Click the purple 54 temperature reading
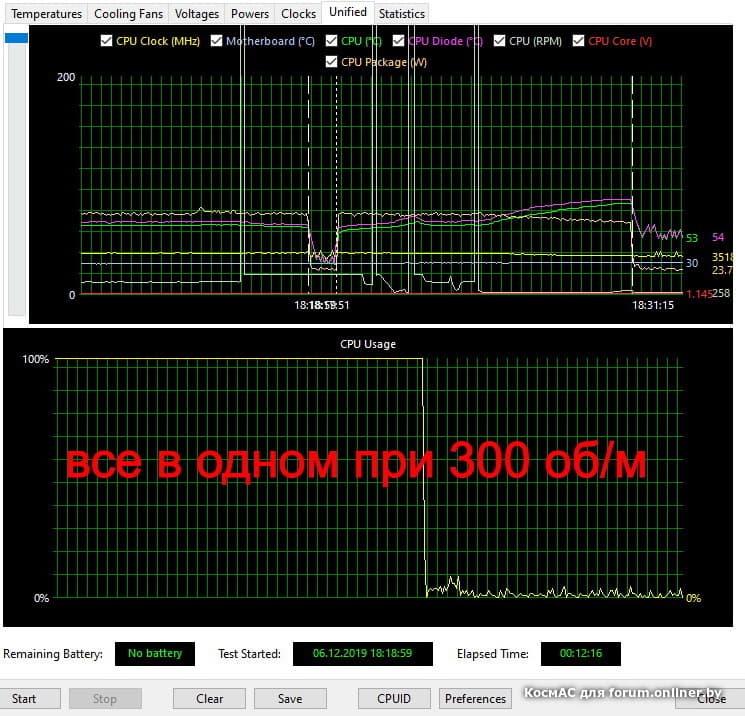The height and width of the screenshot is (716, 745). (x=718, y=237)
